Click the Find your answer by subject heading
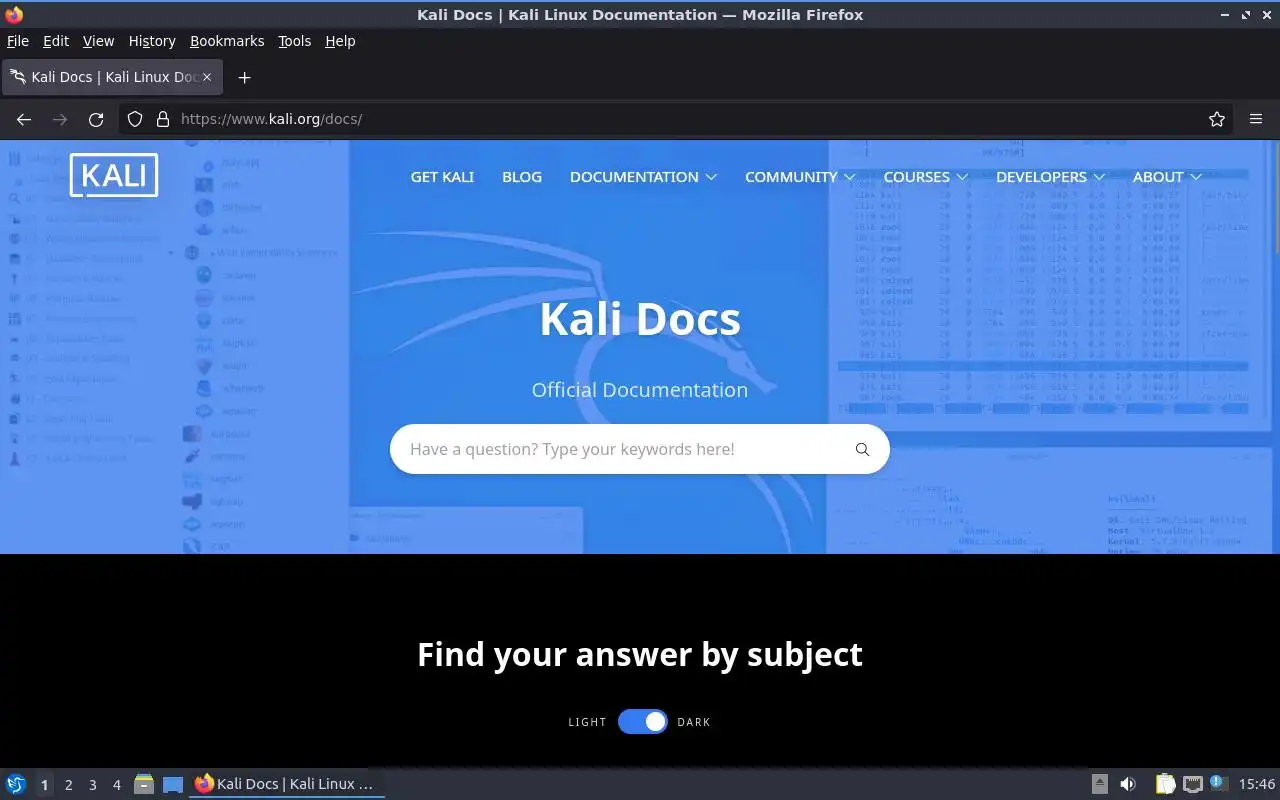 coord(640,654)
